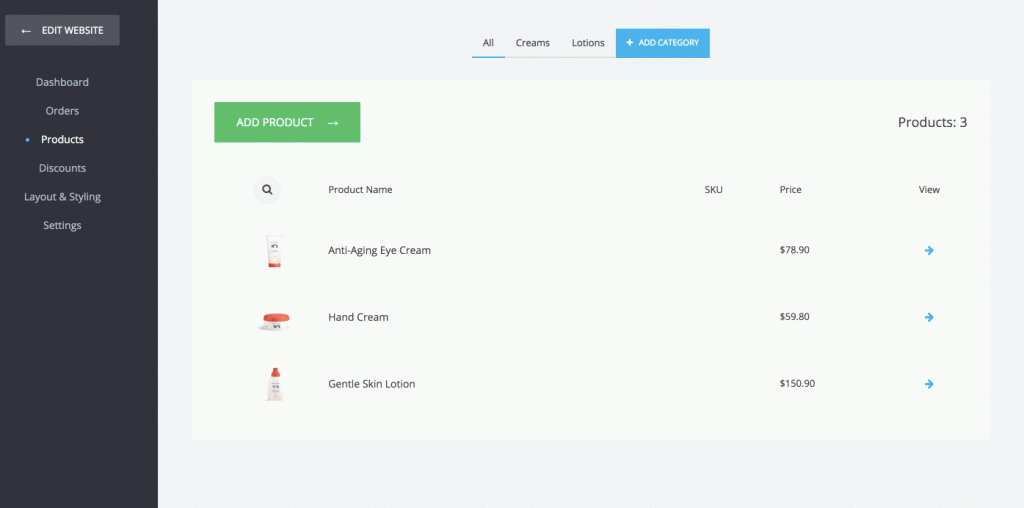Screen dimensions: 1024x508
Task: Select the All category tab
Action: (x=488, y=43)
